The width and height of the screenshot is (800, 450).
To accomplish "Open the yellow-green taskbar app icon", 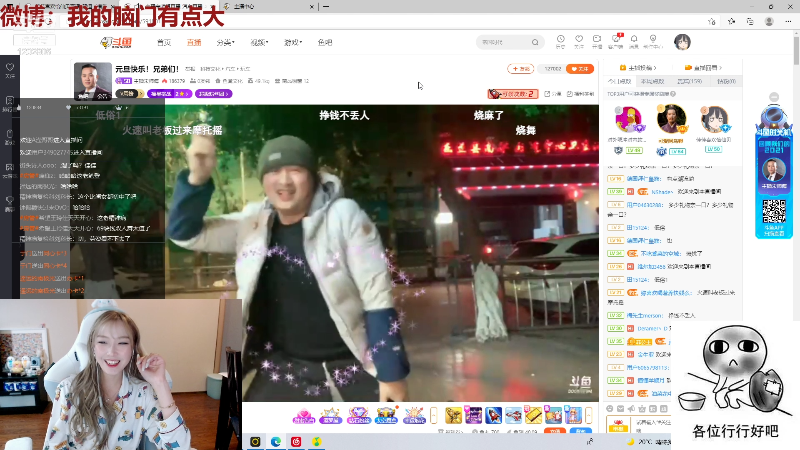I will (316, 442).
